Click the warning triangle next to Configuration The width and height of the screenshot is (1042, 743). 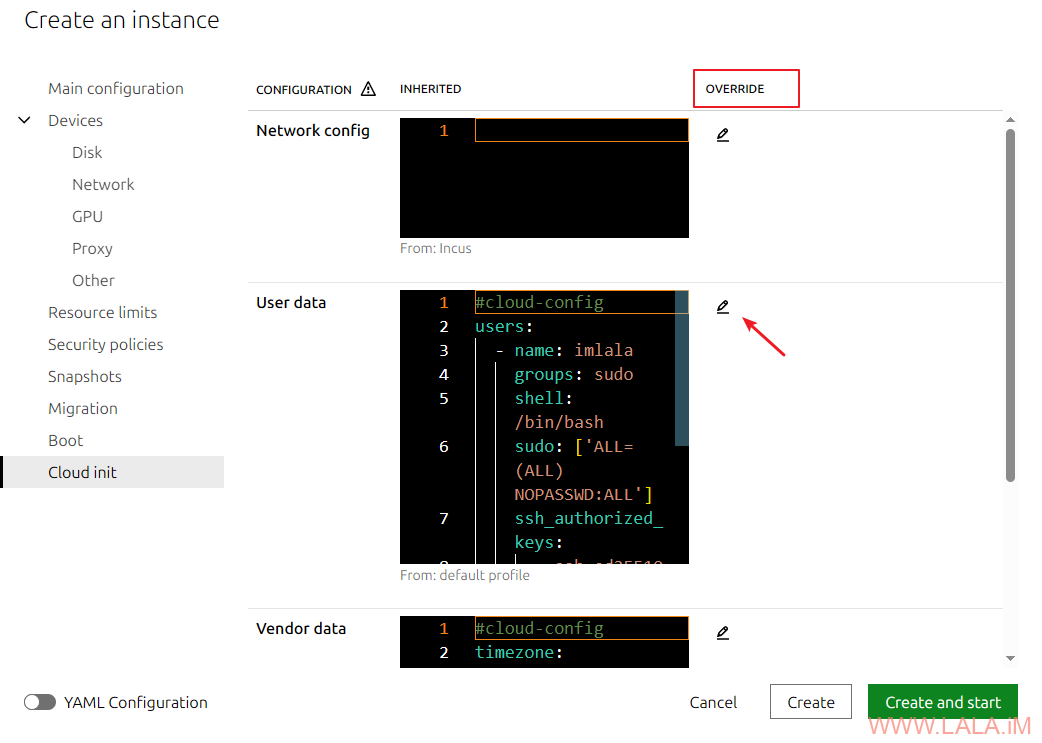point(368,89)
